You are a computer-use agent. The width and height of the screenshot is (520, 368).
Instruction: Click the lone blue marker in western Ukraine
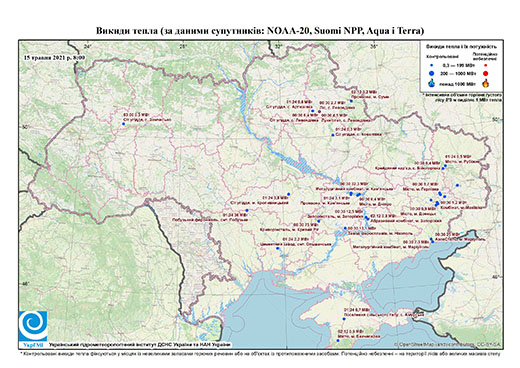tap(123, 124)
